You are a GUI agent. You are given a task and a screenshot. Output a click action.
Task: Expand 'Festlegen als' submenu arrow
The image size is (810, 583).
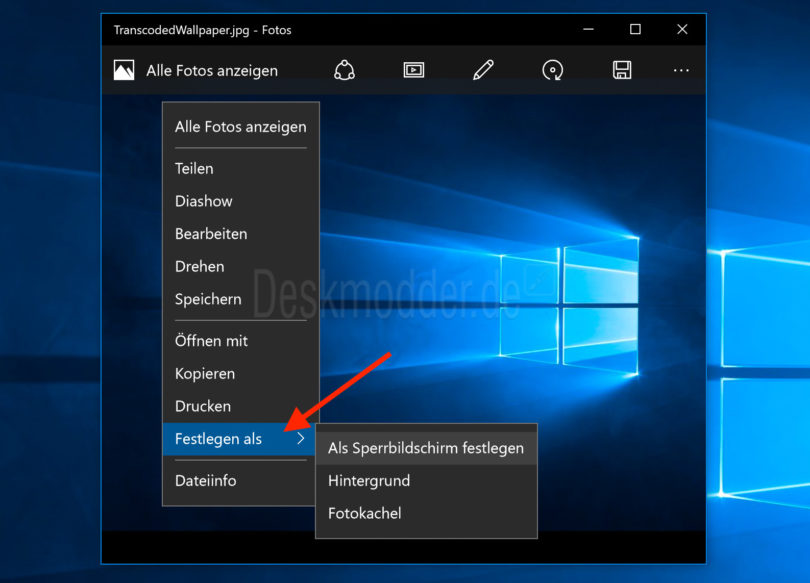point(300,439)
